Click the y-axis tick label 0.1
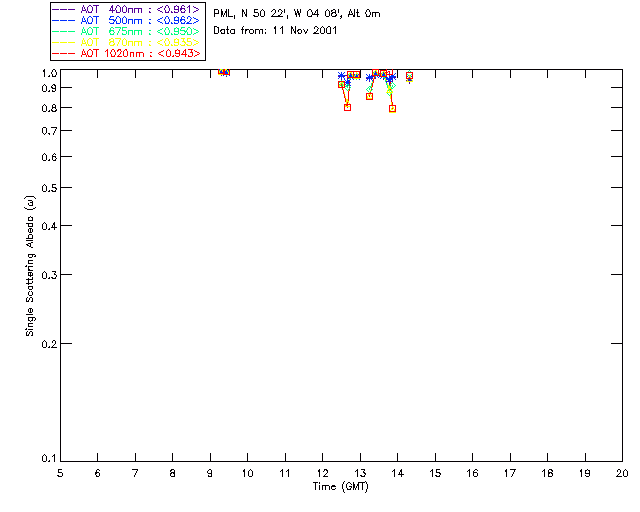This screenshot has width=640, height=512. click(x=49, y=459)
